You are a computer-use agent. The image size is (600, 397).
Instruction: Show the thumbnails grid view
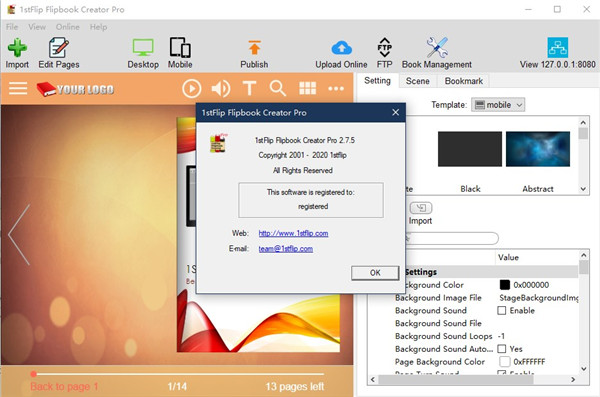coord(307,88)
